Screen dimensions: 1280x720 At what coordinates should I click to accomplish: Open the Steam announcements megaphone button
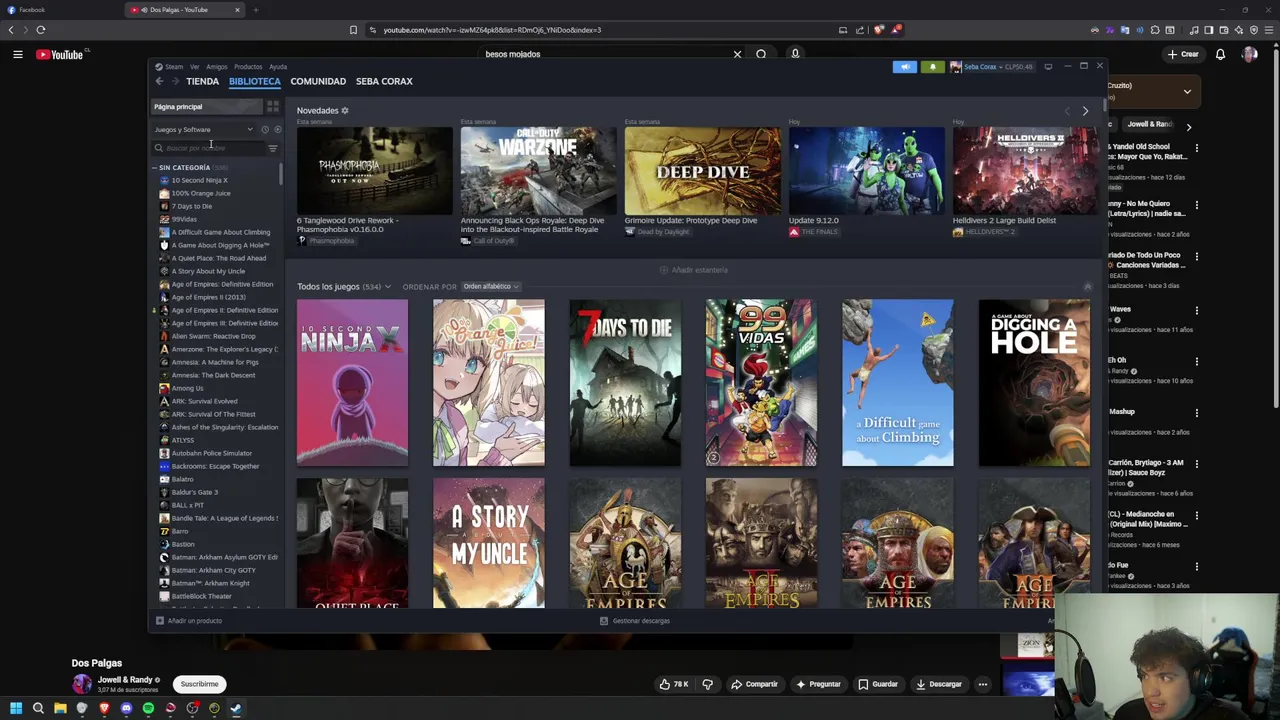[904, 67]
